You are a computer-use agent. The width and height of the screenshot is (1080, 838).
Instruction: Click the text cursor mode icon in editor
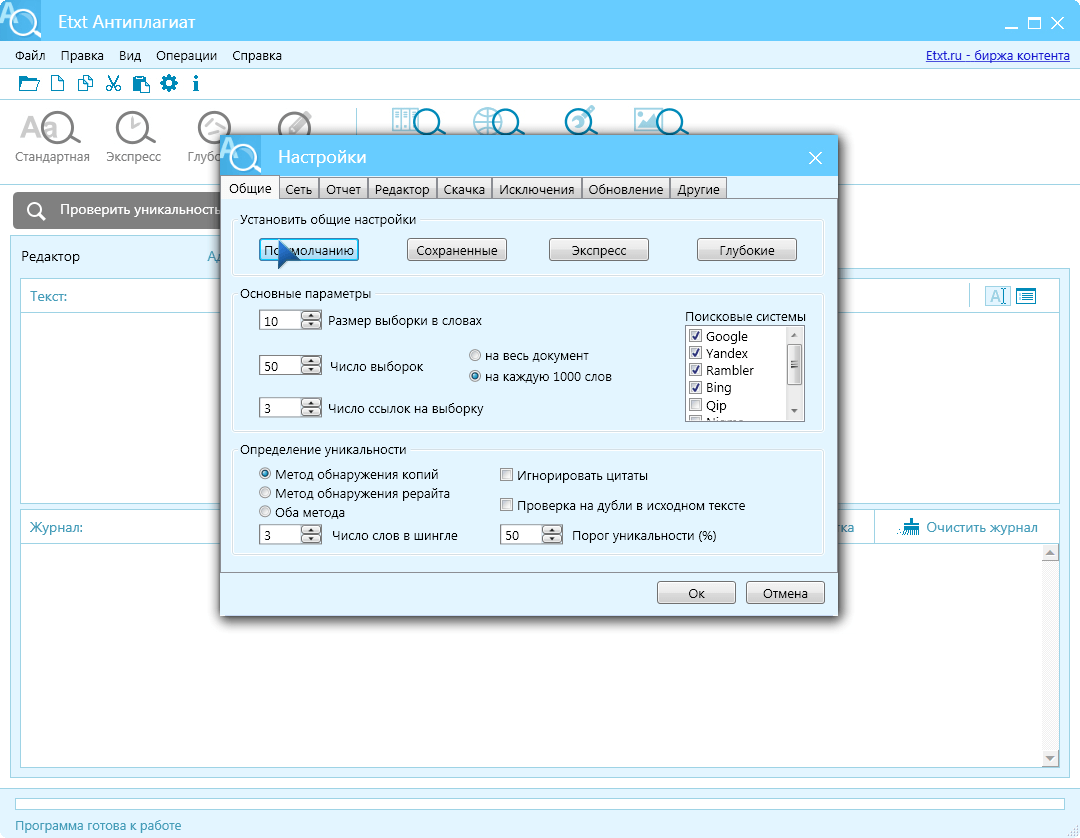tap(997, 296)
